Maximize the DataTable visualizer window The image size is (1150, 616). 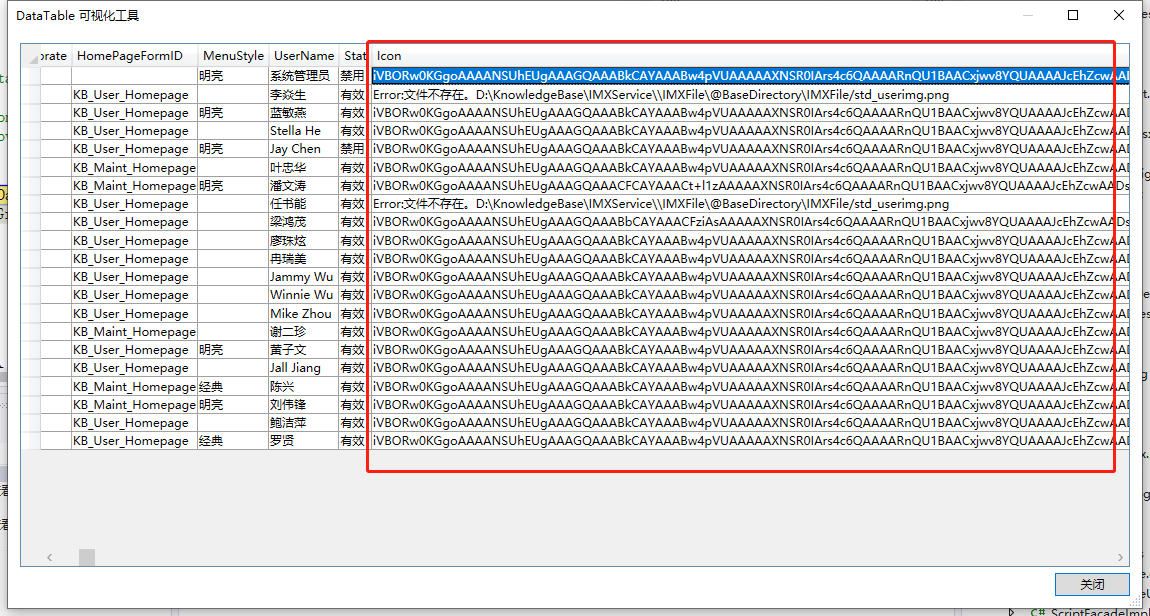(1073, 15)
